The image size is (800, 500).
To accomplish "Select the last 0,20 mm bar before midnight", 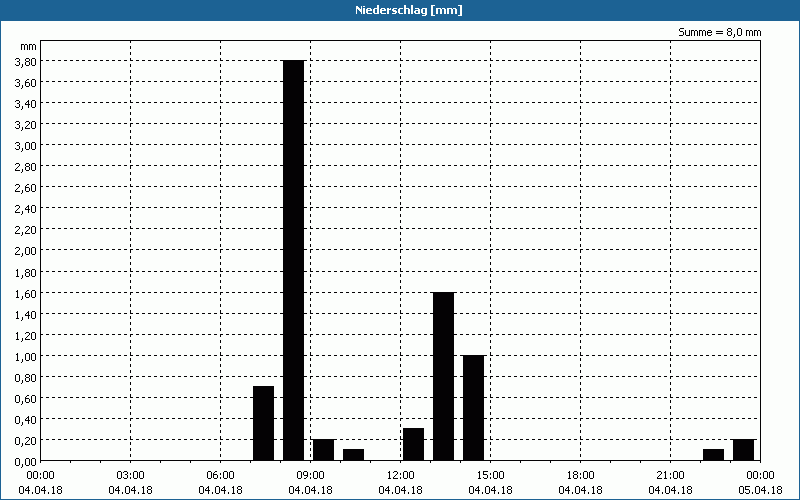I will [743, 450].
